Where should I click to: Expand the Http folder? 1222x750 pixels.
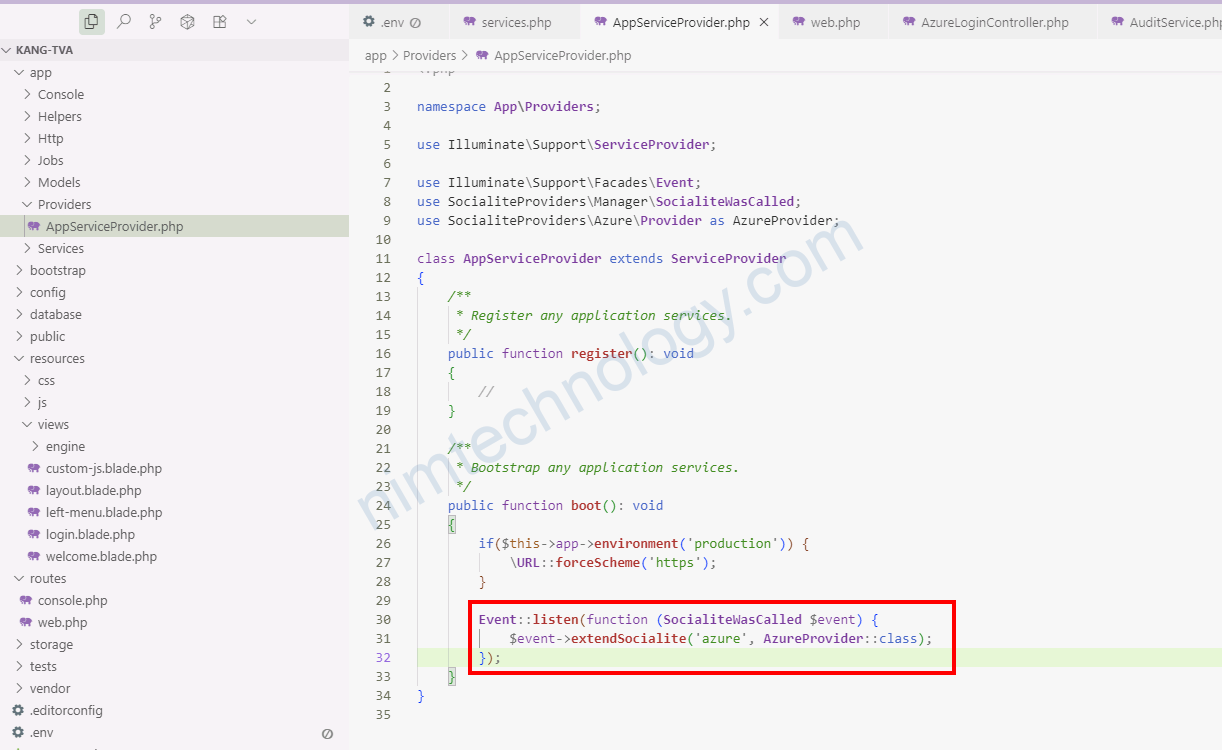click(28, 139)
